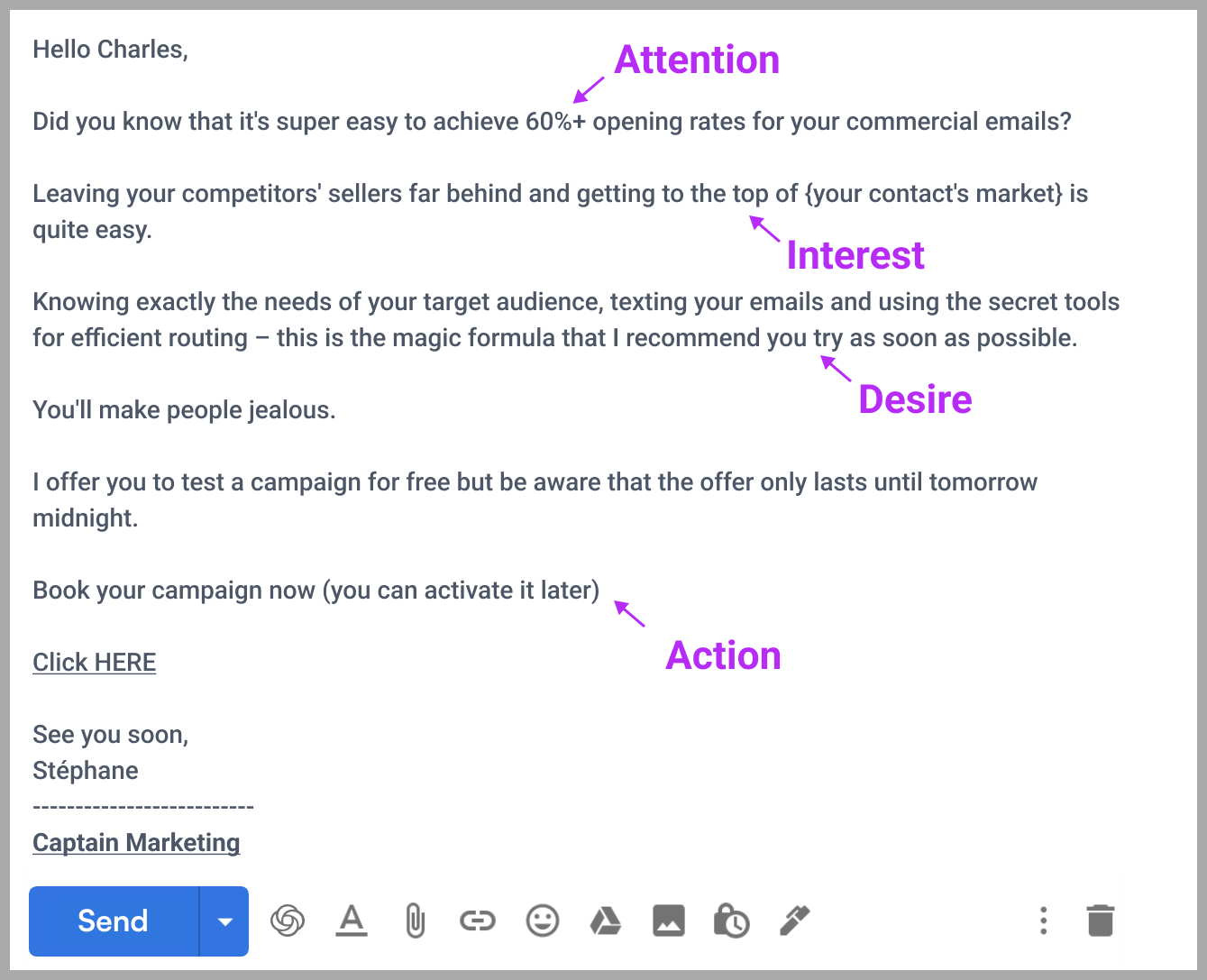Follow the Click HERE link
This screenshot has width=1207, height=980.
click(x=95, y=663)
